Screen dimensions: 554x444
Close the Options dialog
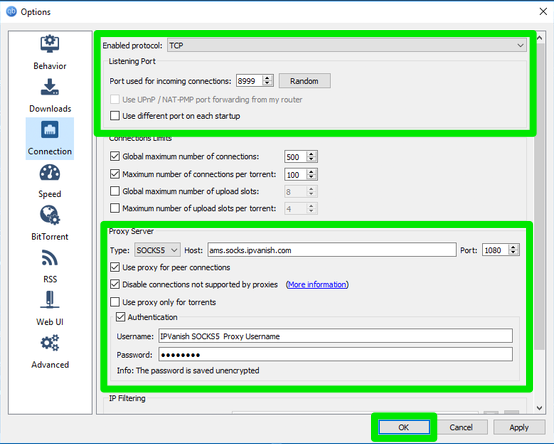coord(543,12)
